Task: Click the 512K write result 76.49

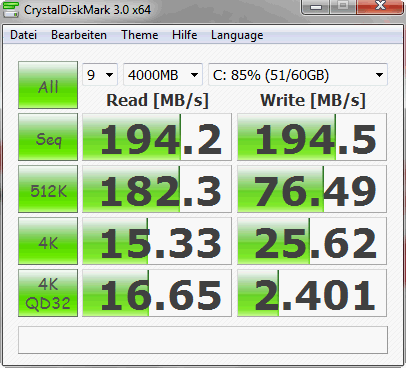Action: click(312, 189)
